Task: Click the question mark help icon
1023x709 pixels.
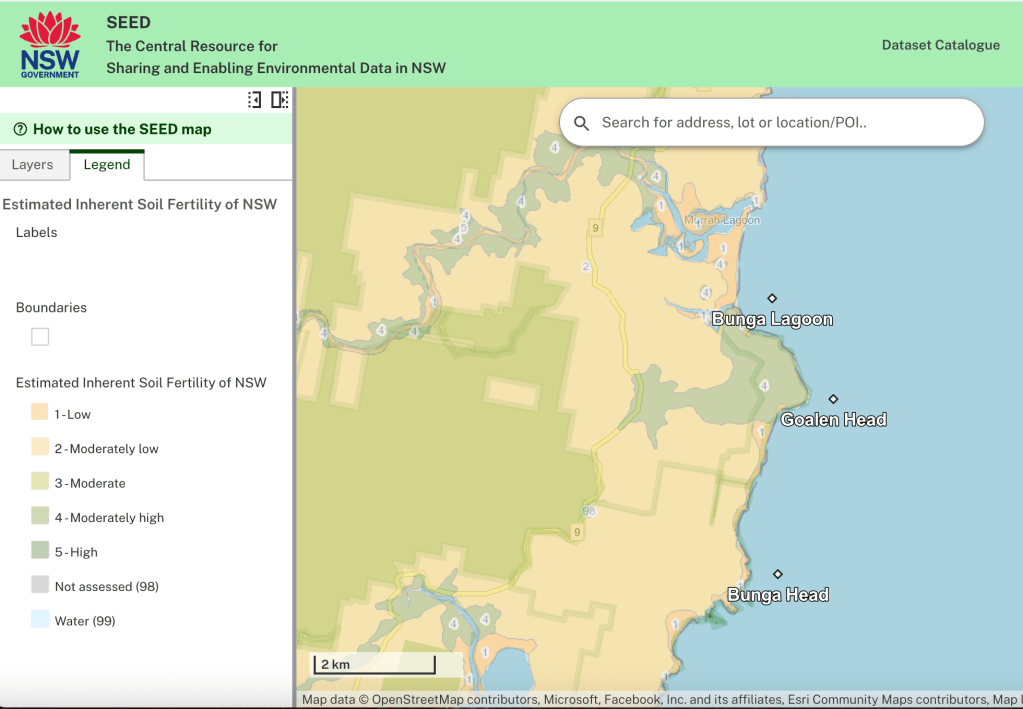Action: pos(20,129)
